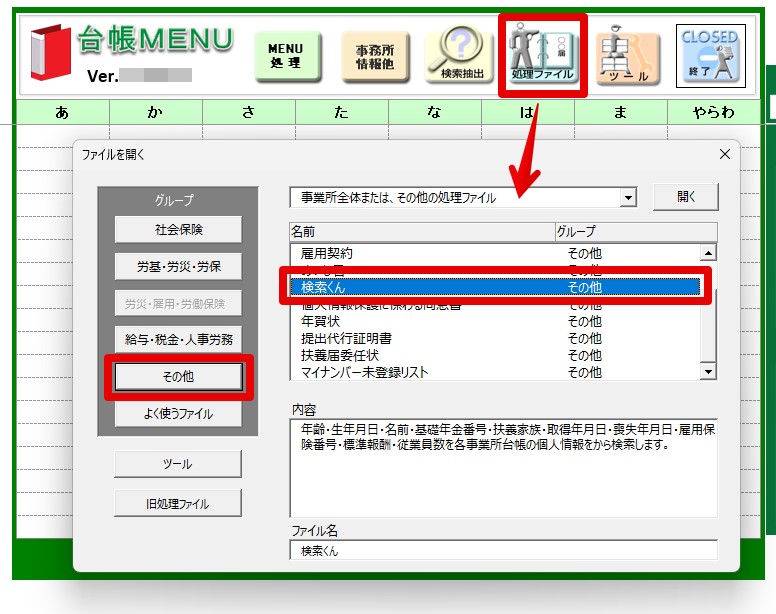776x614 pixels.
Task: Select the な index tab
Action: coord(435,113)
